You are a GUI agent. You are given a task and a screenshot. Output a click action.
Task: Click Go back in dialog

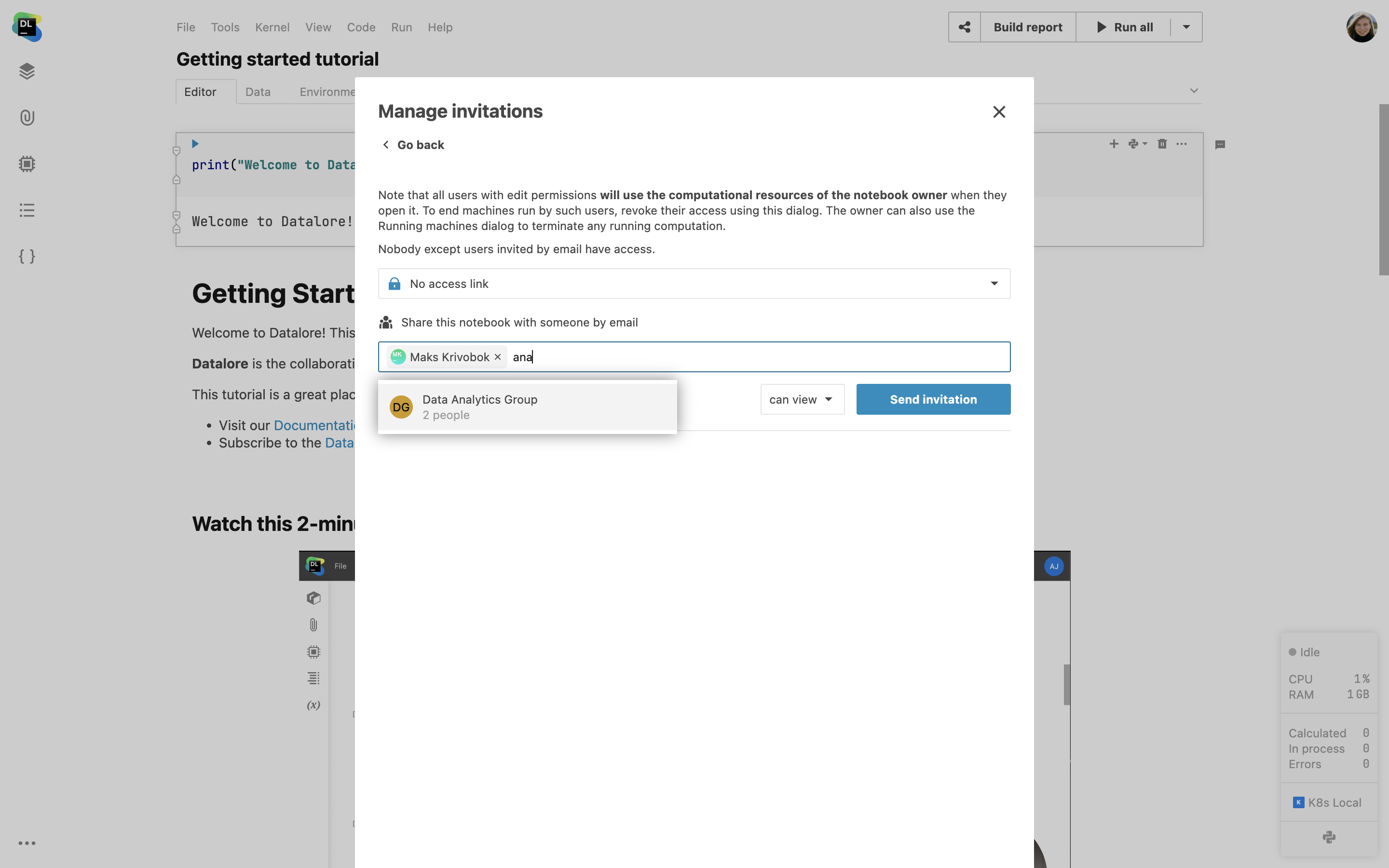[413, 145]
